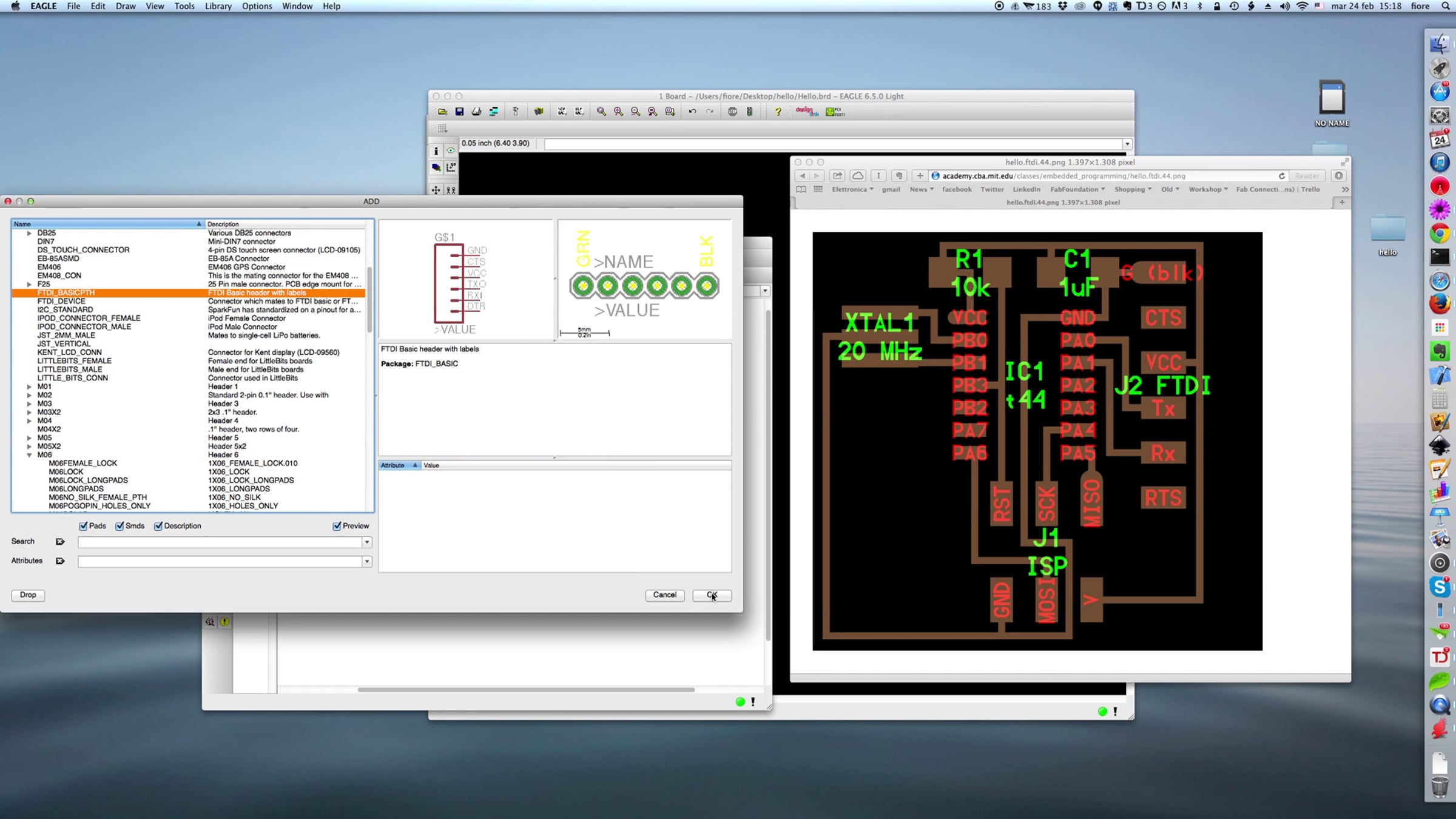Open the Tools menu

click(x=184, y=6)
